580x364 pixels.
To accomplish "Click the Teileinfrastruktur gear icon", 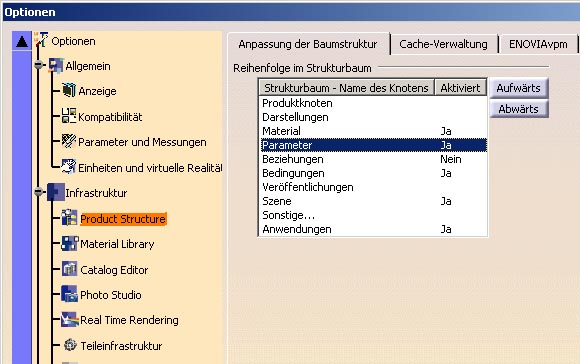I will click(70, 345).
